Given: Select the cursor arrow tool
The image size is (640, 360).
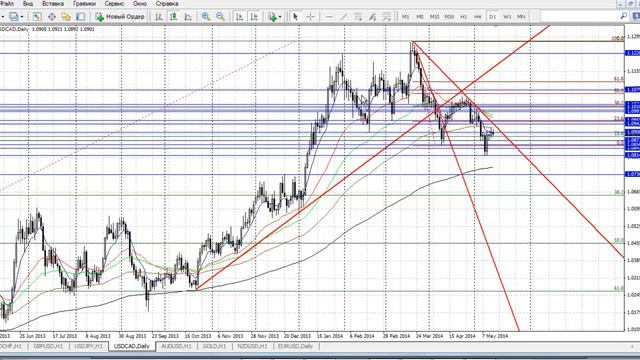Looking at the screenshot, I should [296, 17].
